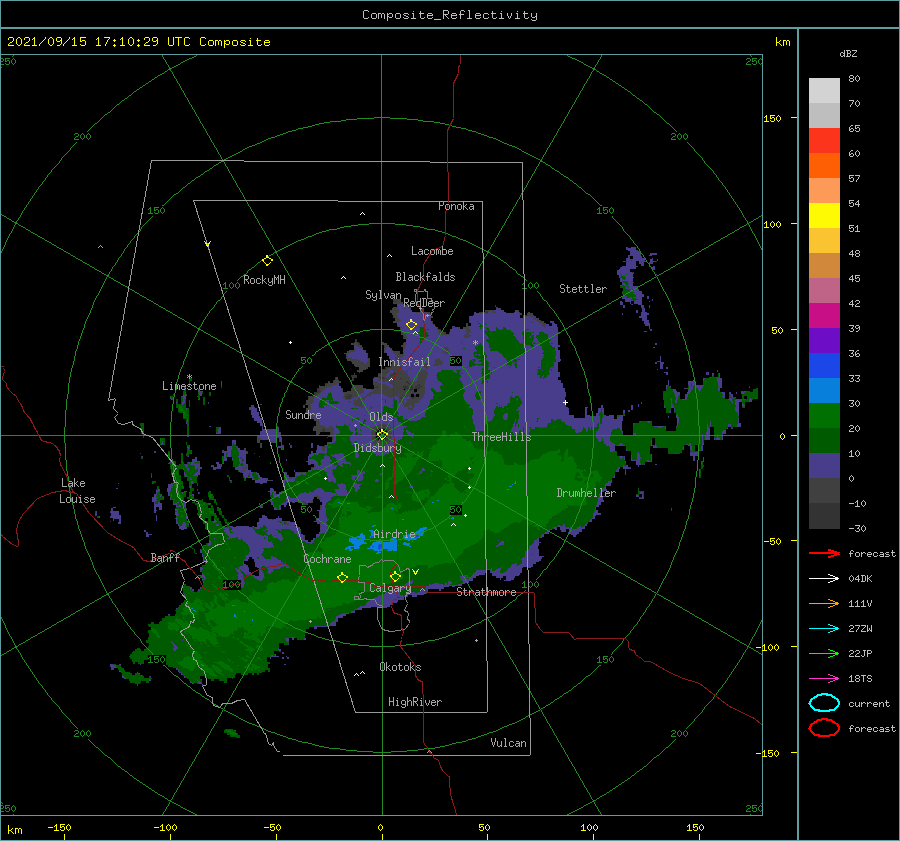900x841 pixels.
Task: Click the 2021/09/15 17:10:29 UTC timestamp
Action: pos(99,42)
